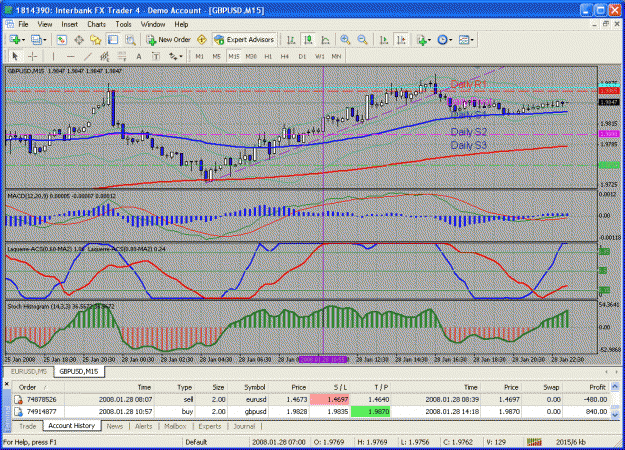Select the GBPUSD,M15 chart tab

tap(79, 371)
